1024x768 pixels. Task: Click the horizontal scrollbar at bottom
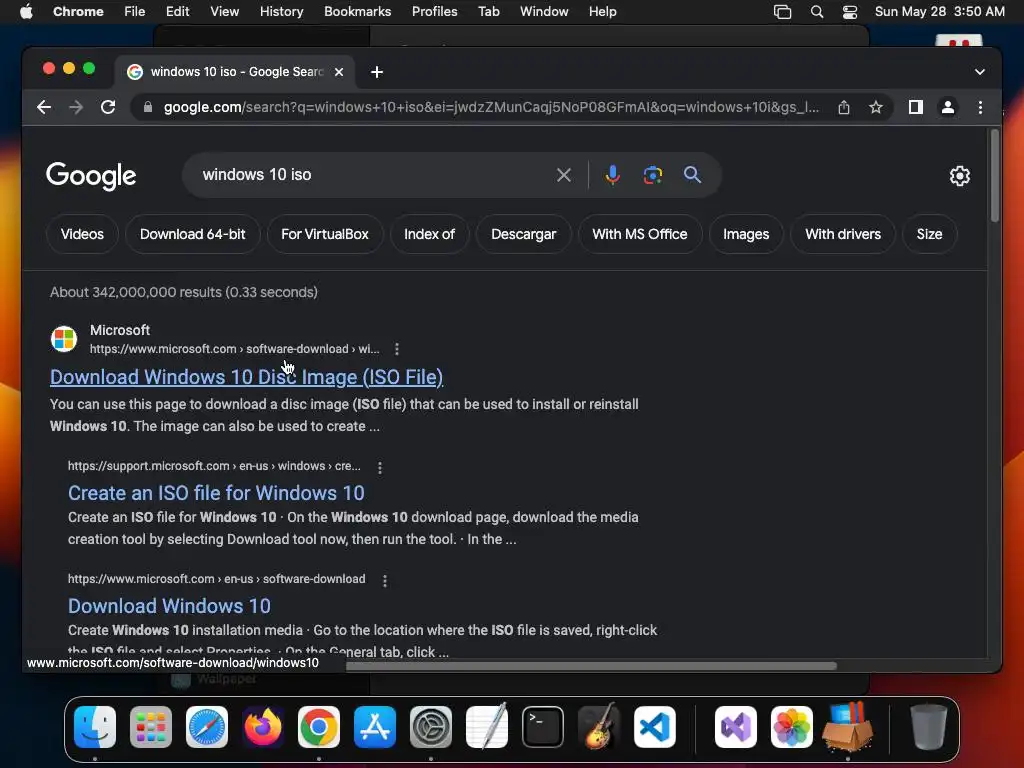point(591,666)
